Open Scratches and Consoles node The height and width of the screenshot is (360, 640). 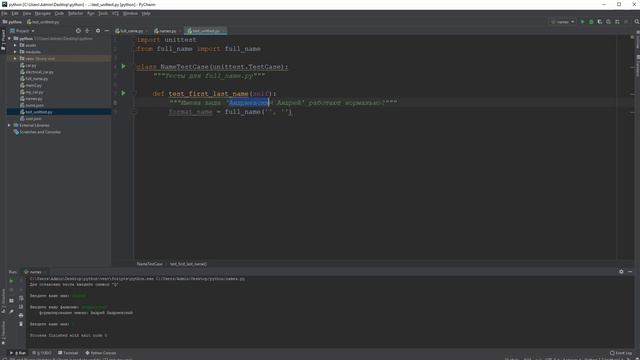(x=37, y=132)
